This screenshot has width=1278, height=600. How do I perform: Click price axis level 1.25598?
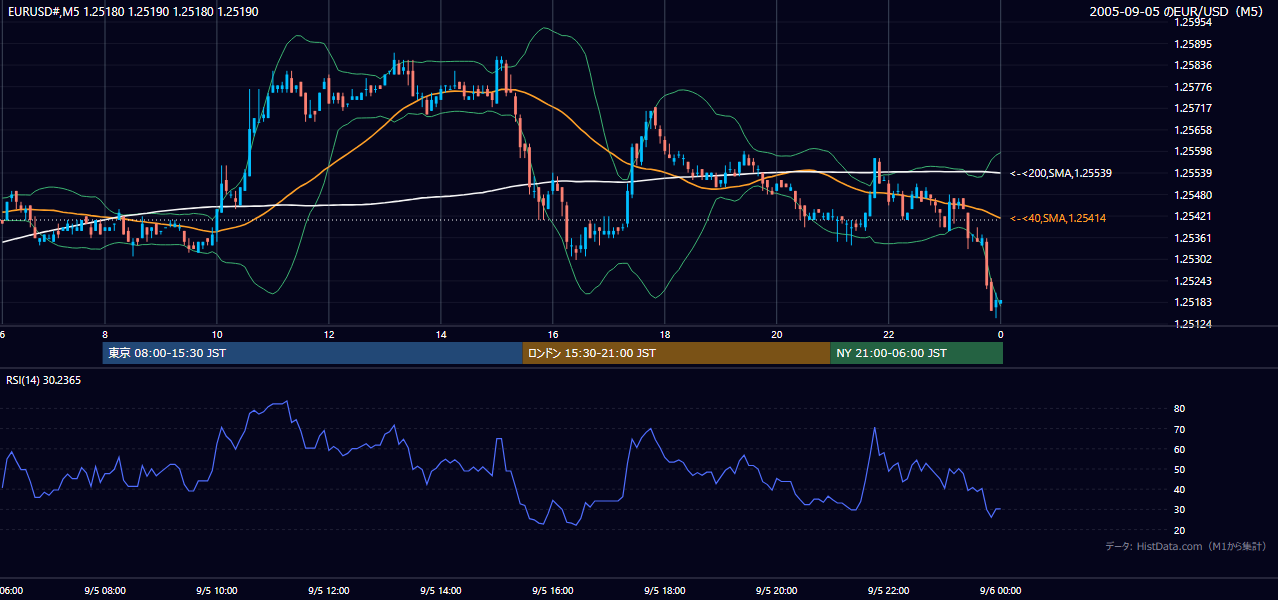coord(1193,151)
